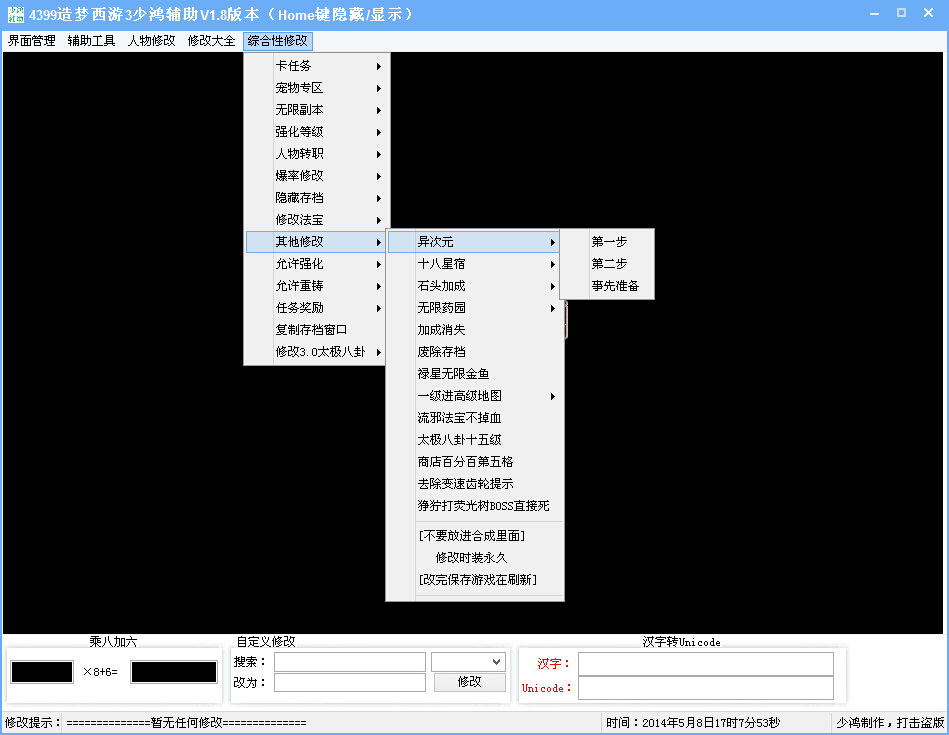Choose the 加成消失 option
Viewport: 949px width, 735px height.
click(474, 330)
